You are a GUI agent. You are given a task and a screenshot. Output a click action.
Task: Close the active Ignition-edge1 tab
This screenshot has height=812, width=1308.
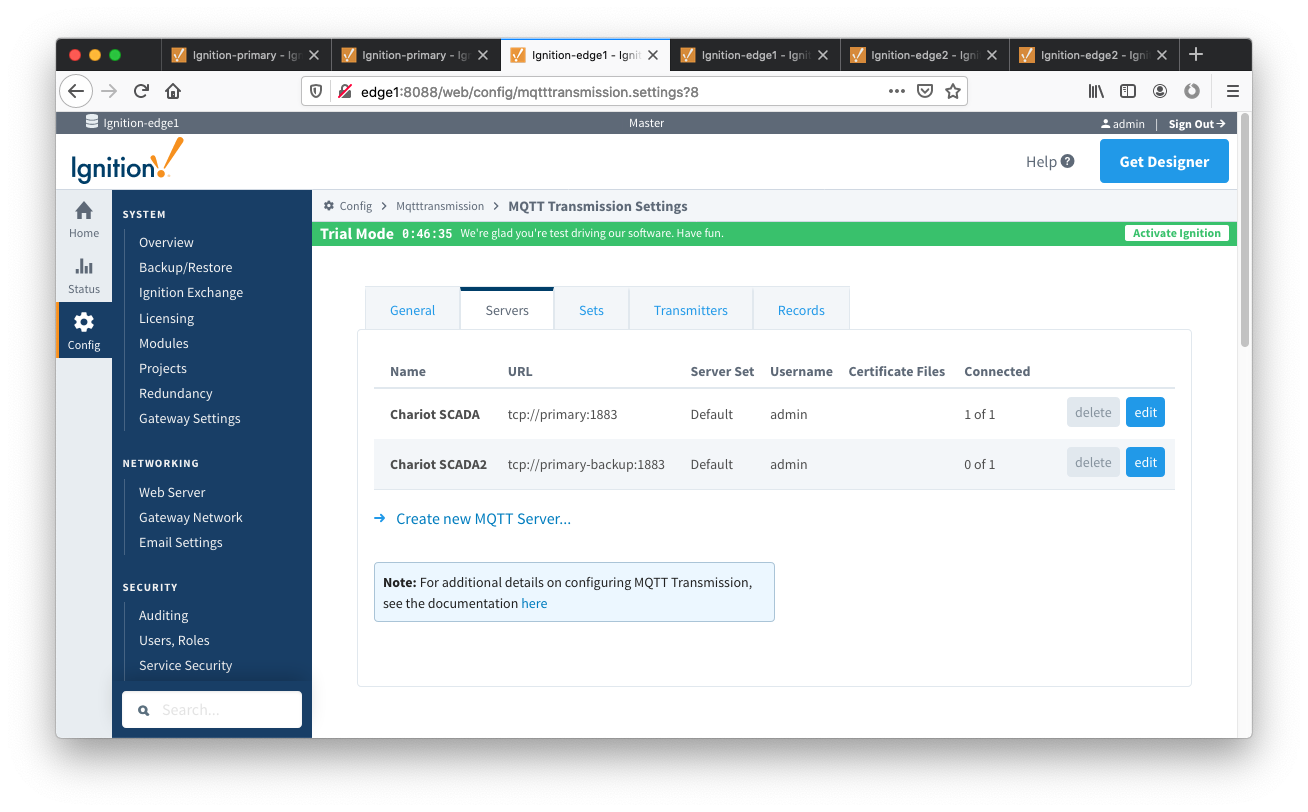pyautogui.click(x=653, y=55)
